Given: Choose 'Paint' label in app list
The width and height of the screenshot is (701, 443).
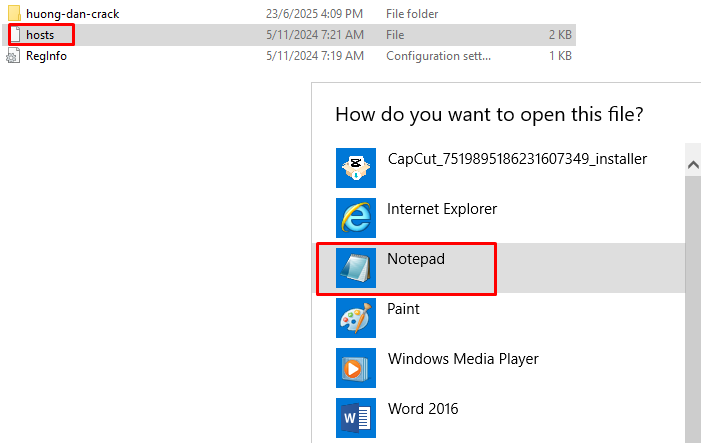Looking at the screenshot, I should coord(403,309).
